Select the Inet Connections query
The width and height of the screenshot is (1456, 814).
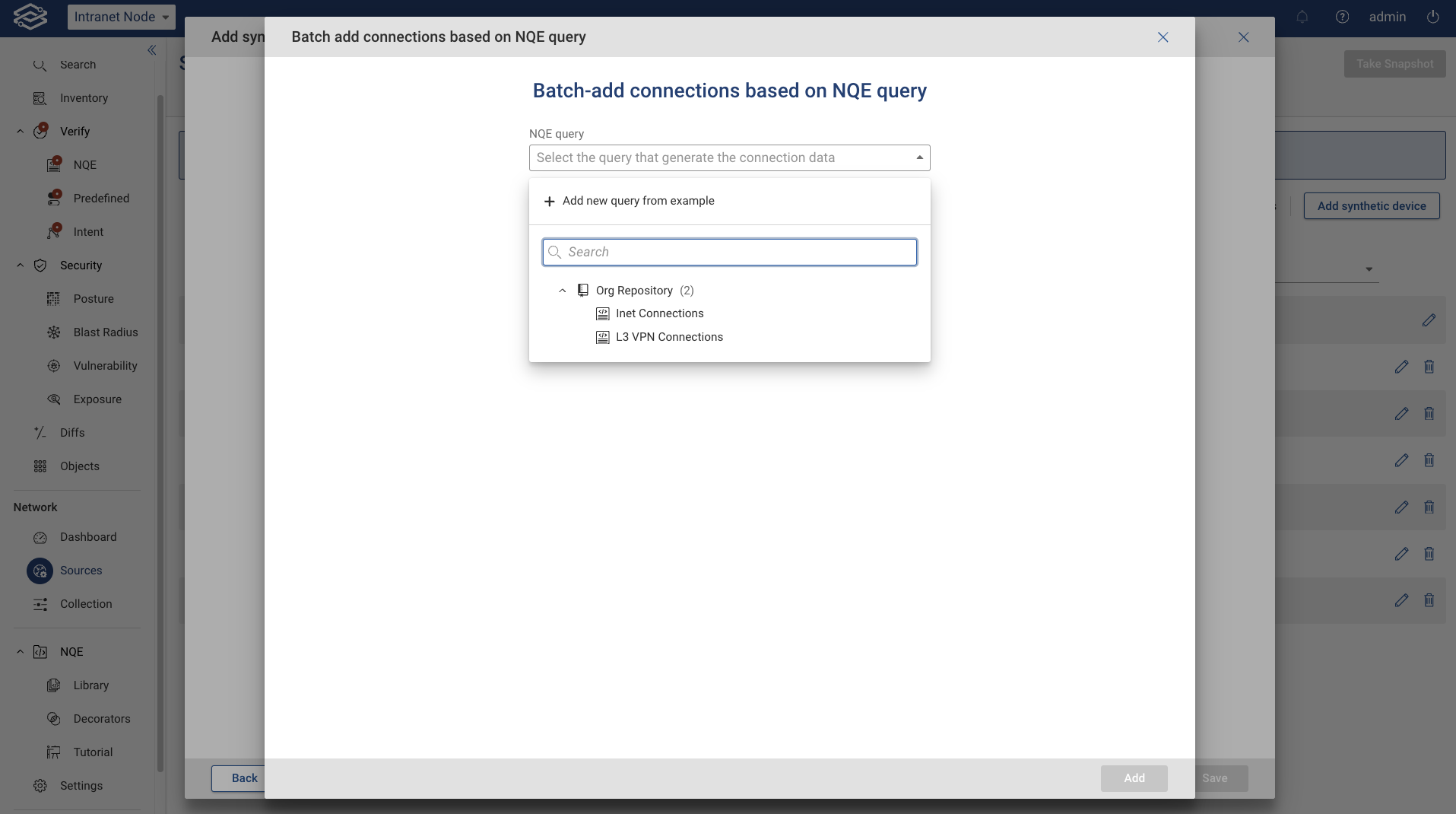coord(659,313)
